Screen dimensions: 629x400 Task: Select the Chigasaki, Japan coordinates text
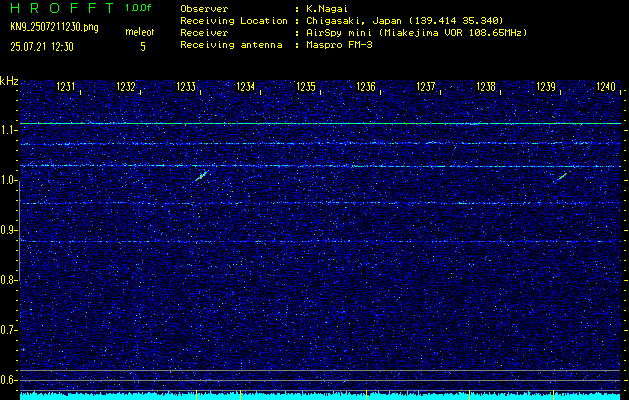coord(405,20)
